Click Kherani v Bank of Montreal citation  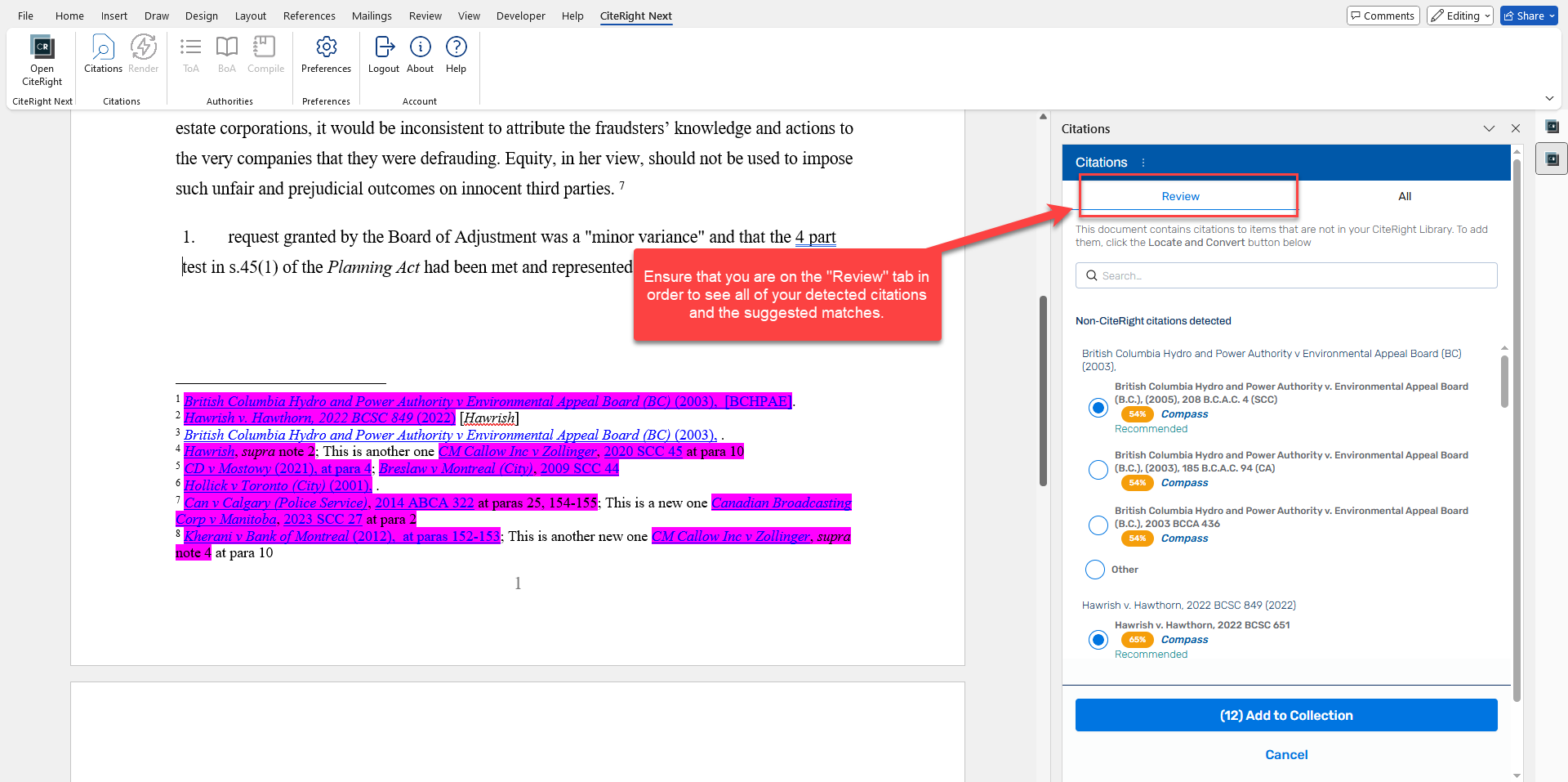click(342, 536)
